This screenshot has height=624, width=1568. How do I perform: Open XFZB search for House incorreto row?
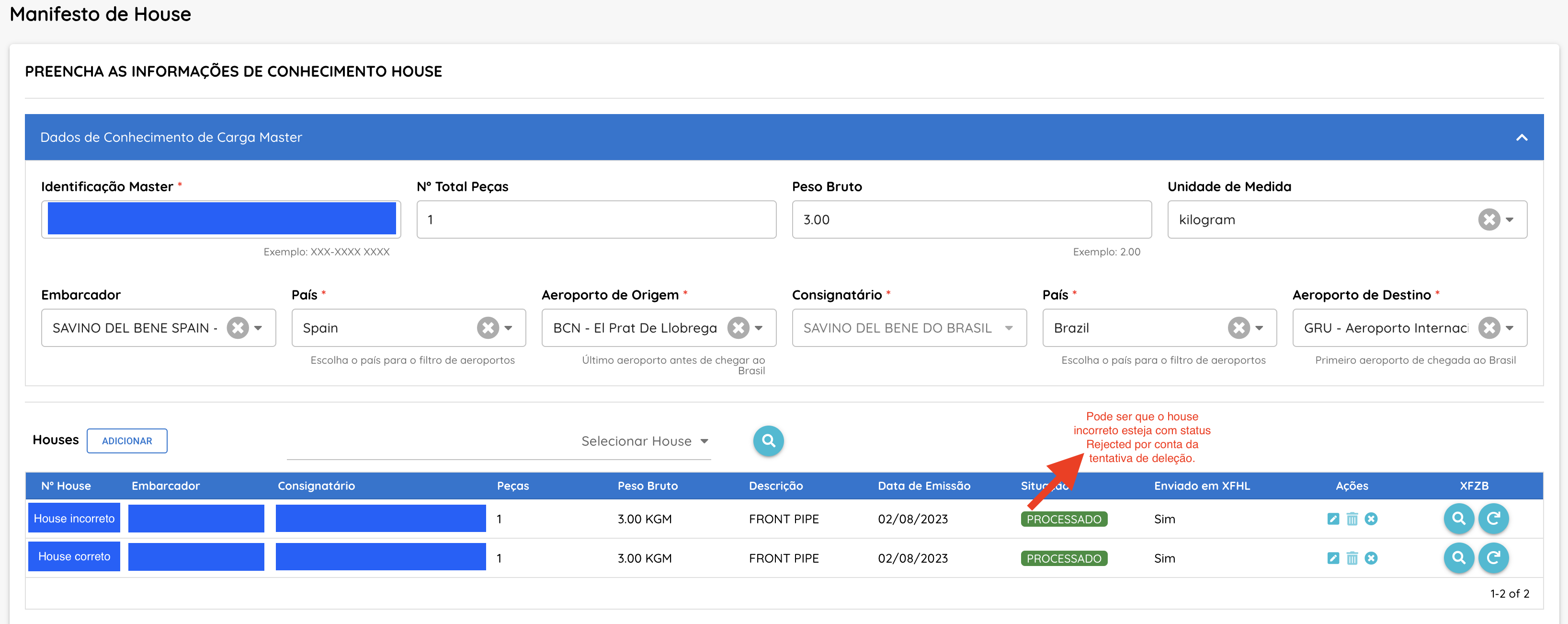pos(1458,519)
